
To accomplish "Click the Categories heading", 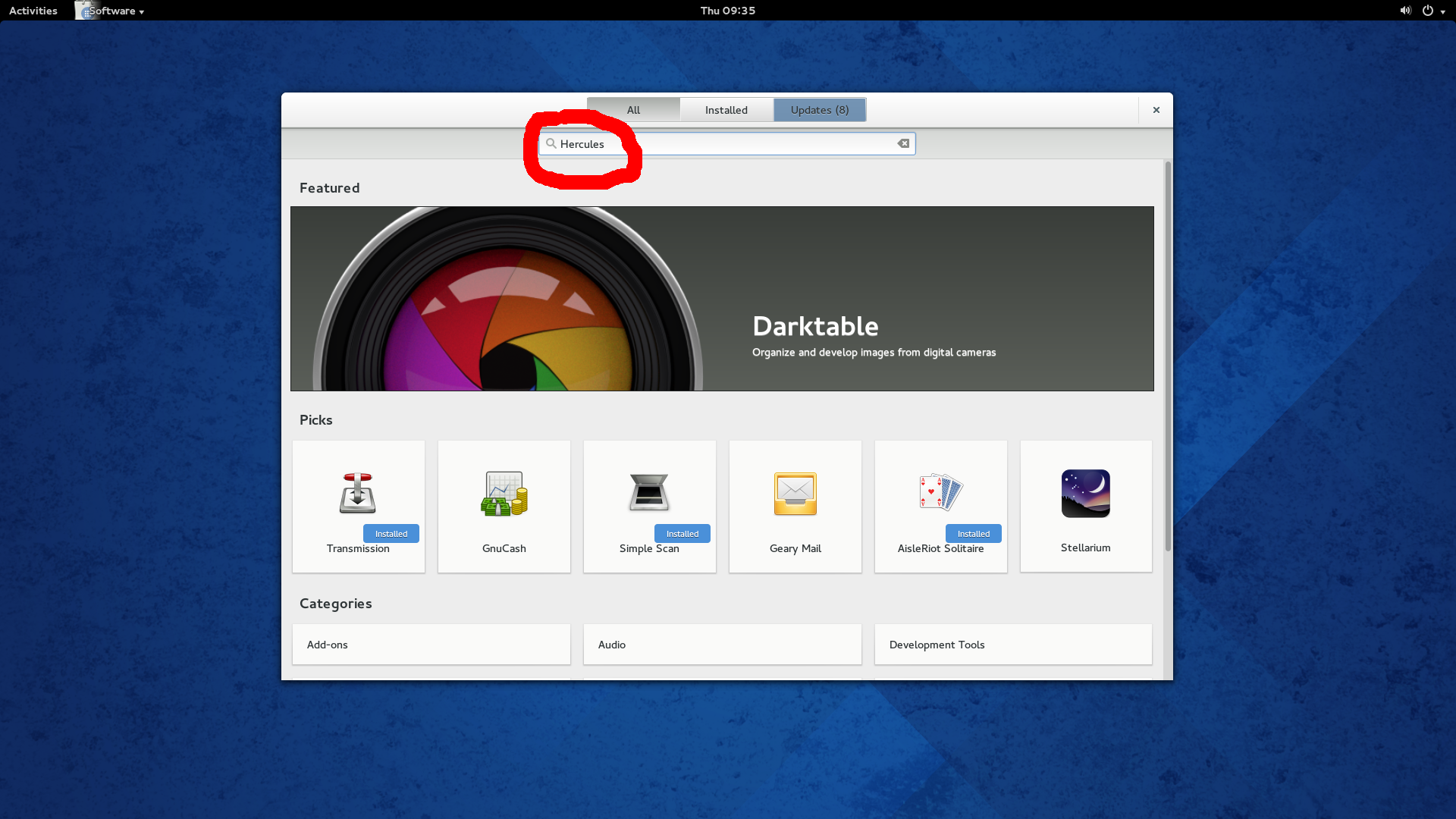I will point(336,604).
